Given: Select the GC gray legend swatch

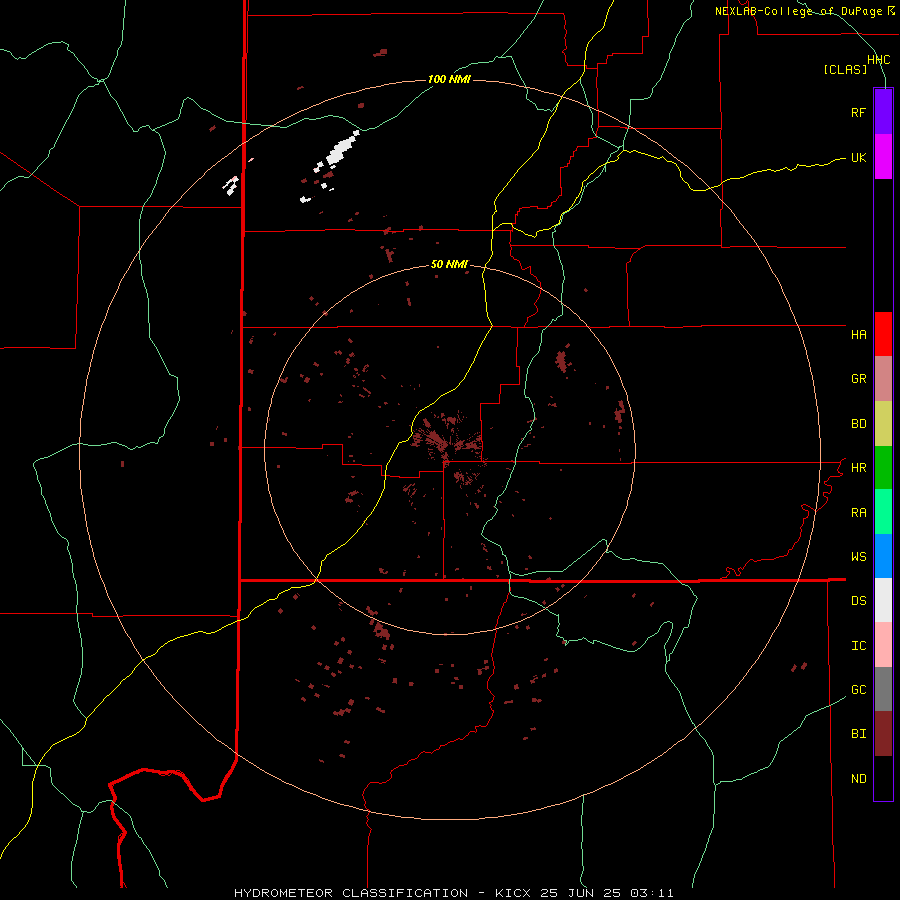Looking at the screenshot, I should 883,689.
